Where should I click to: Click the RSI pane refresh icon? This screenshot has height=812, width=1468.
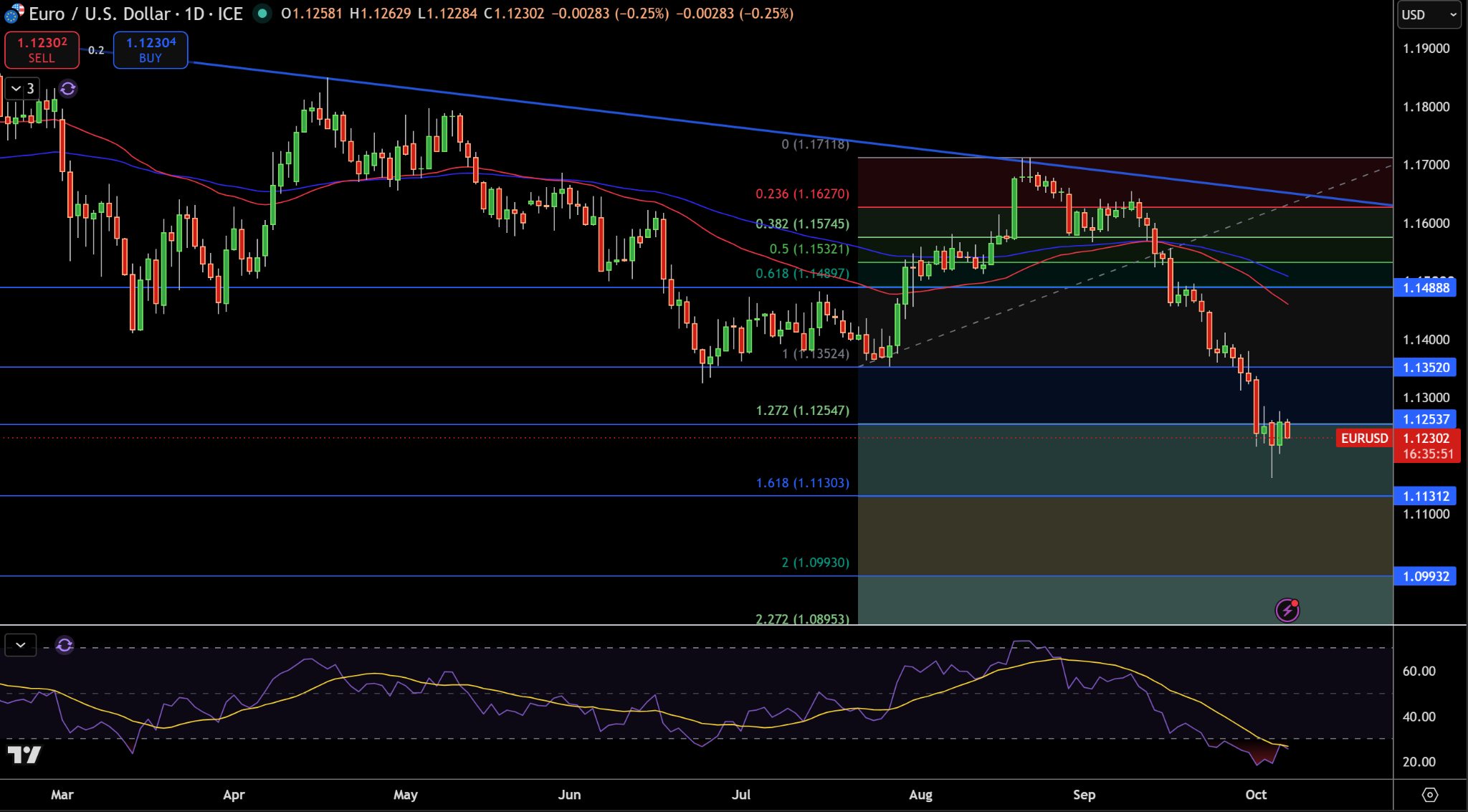pyautogui.click(x=65, y=645)
